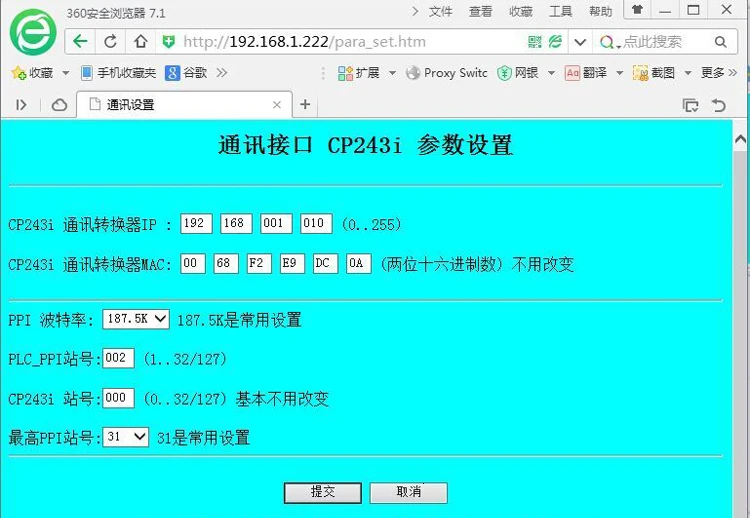Click MAC field containing 00
This screenshot has height=518, width=750.
coord(193,264)
